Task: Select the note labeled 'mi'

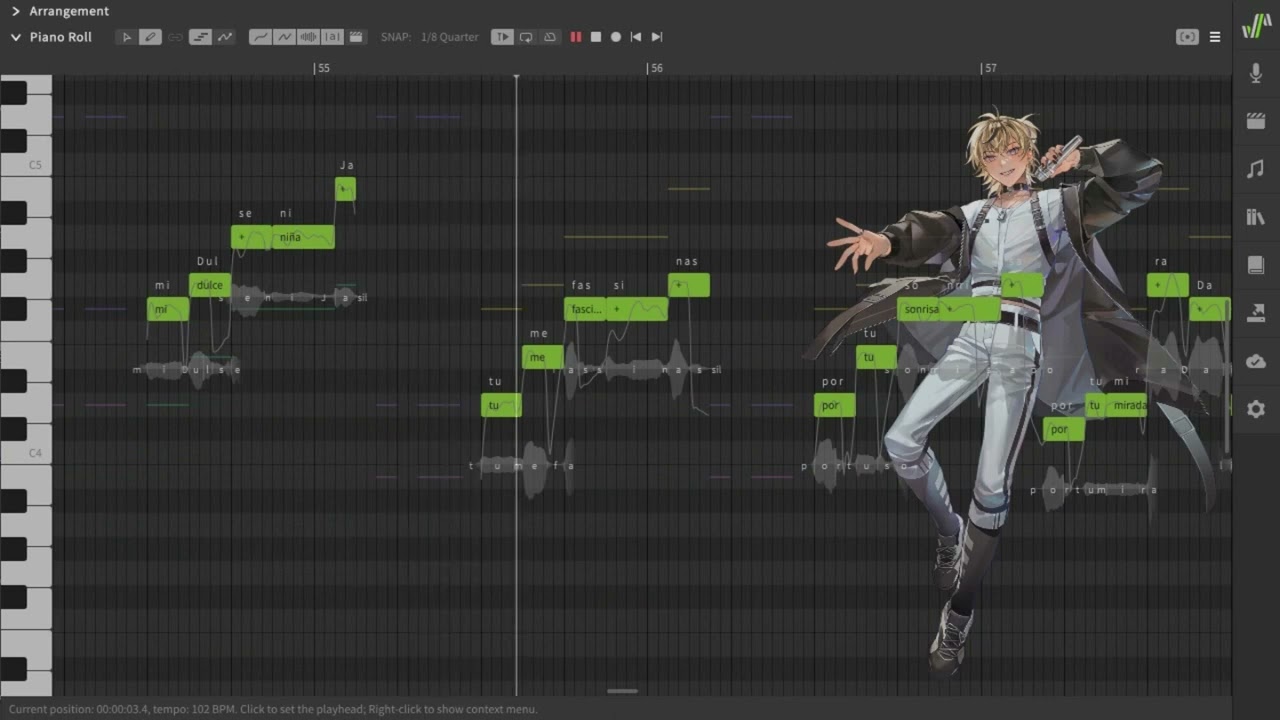Action: pyautogui.click(x=168, y=309)
